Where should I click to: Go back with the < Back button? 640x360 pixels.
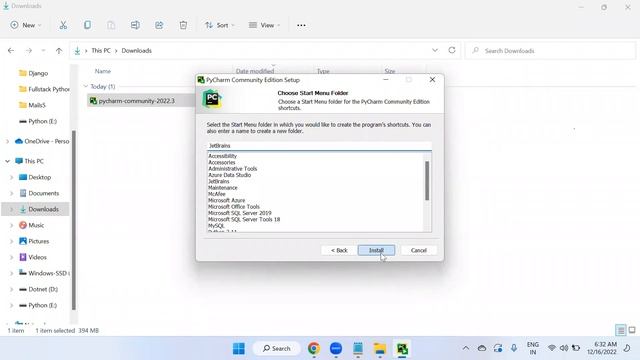point(339,250)
